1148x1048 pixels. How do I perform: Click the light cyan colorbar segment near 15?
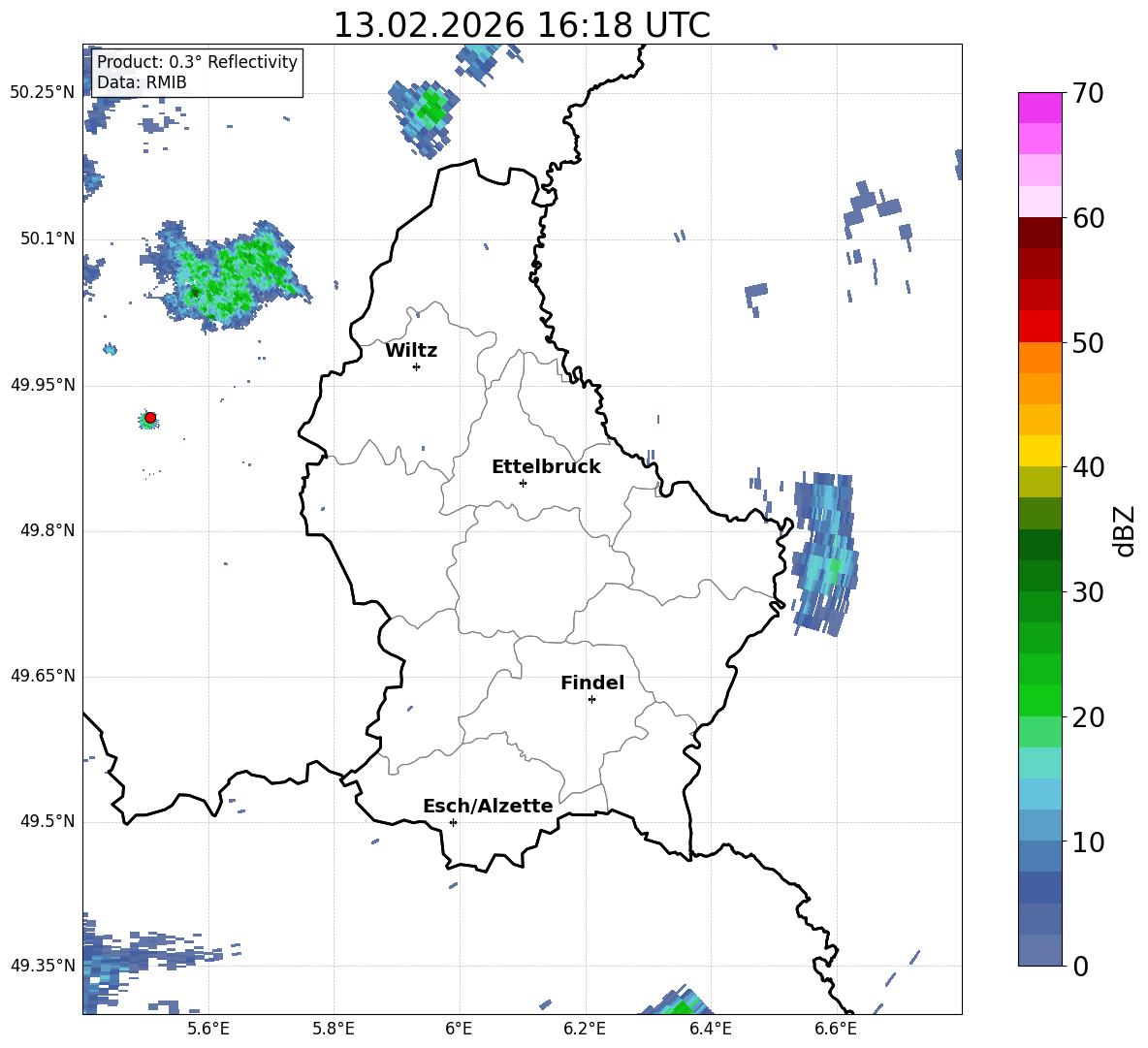point(1039,763)
